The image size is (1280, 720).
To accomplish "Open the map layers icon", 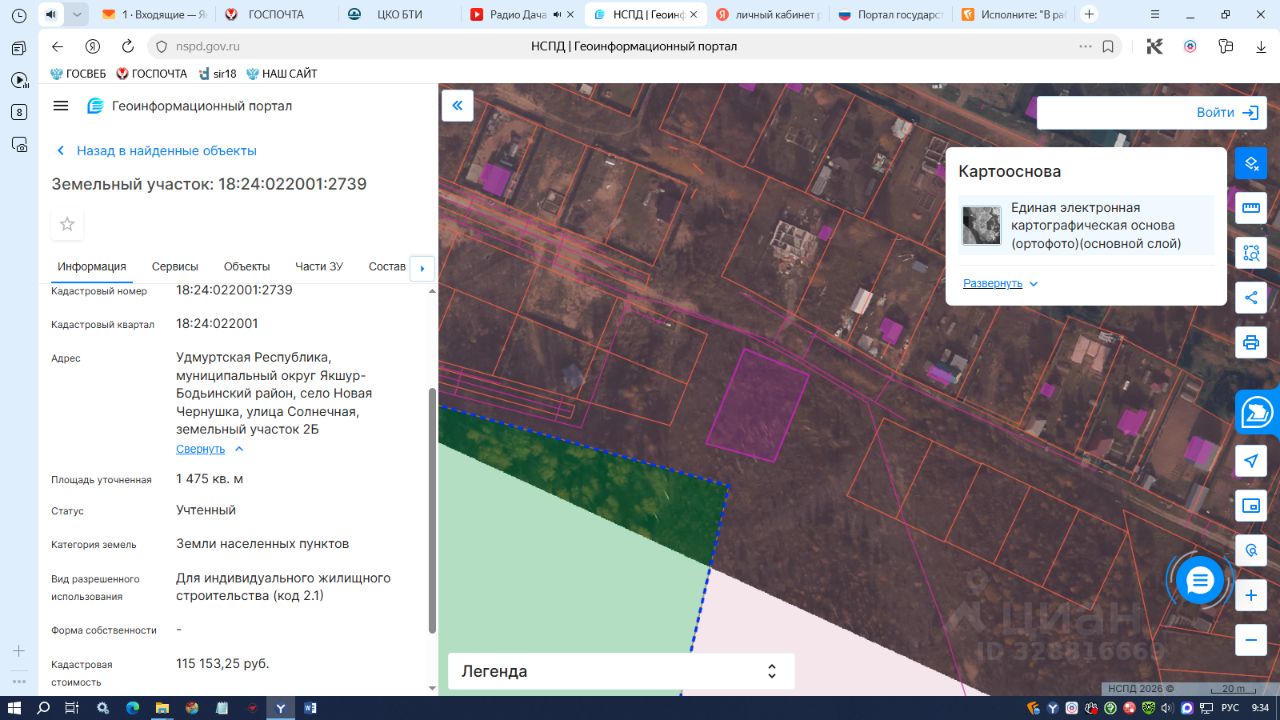I will click(x=1250, y=163).
